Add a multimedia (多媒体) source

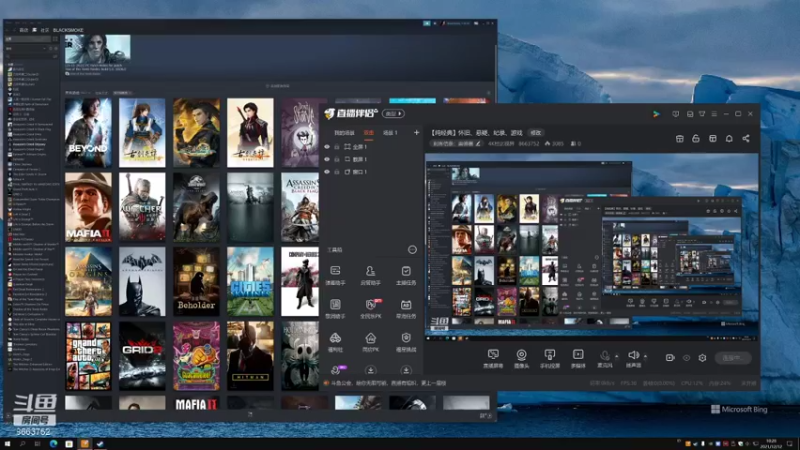click(x=578, y=358)
